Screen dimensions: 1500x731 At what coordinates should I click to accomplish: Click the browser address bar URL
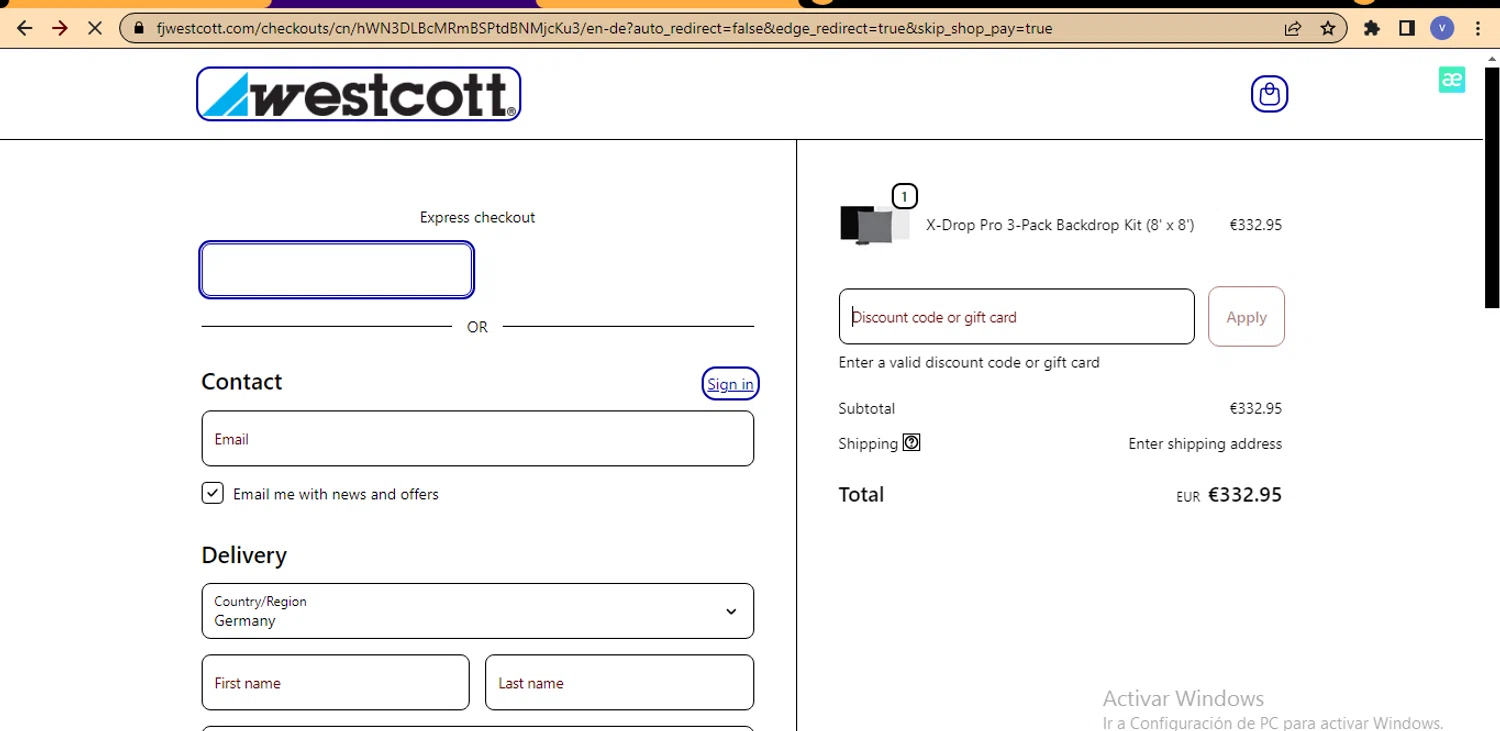[604, 28]
